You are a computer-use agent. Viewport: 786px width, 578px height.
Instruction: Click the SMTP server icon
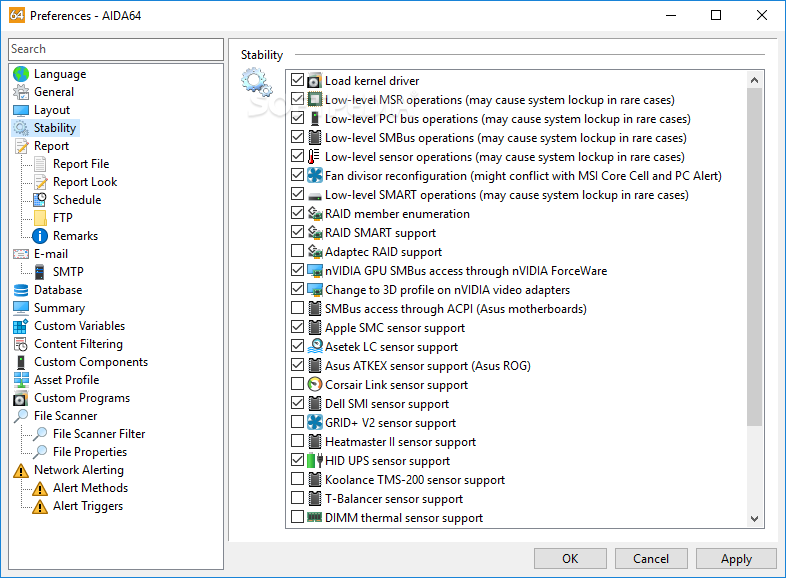(x=40, y=272)
